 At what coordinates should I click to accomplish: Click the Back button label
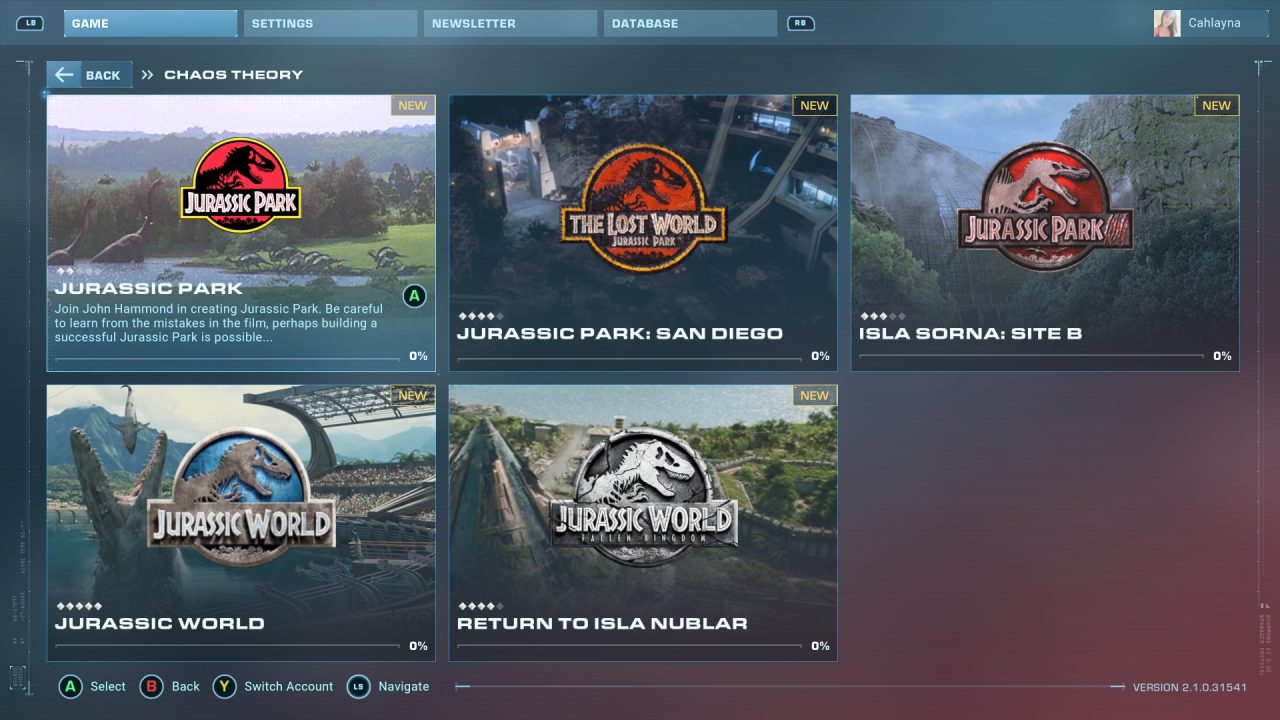point(103,75)
